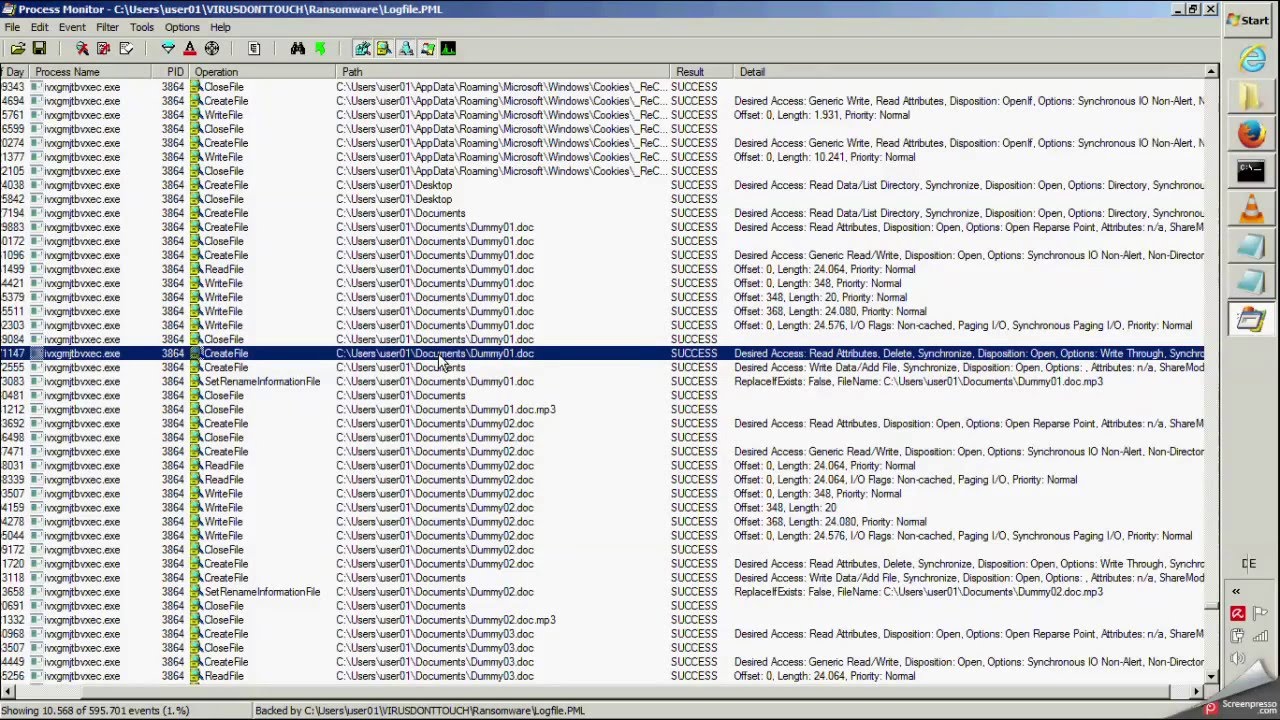Launch Firefox from the taskbar
Screen dimensions: 1280x720
tap(1251, 134)
